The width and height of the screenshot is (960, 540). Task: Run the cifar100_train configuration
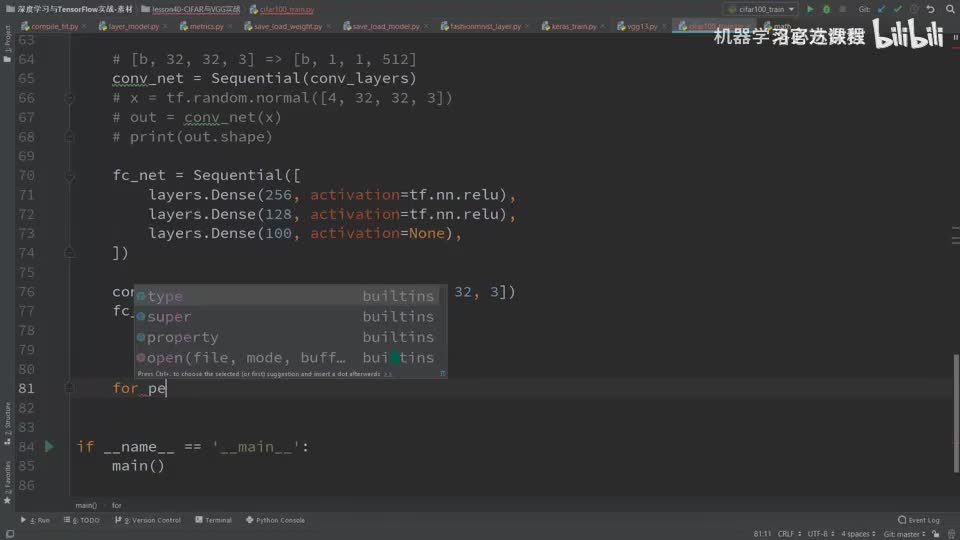(x=810, y=9)
